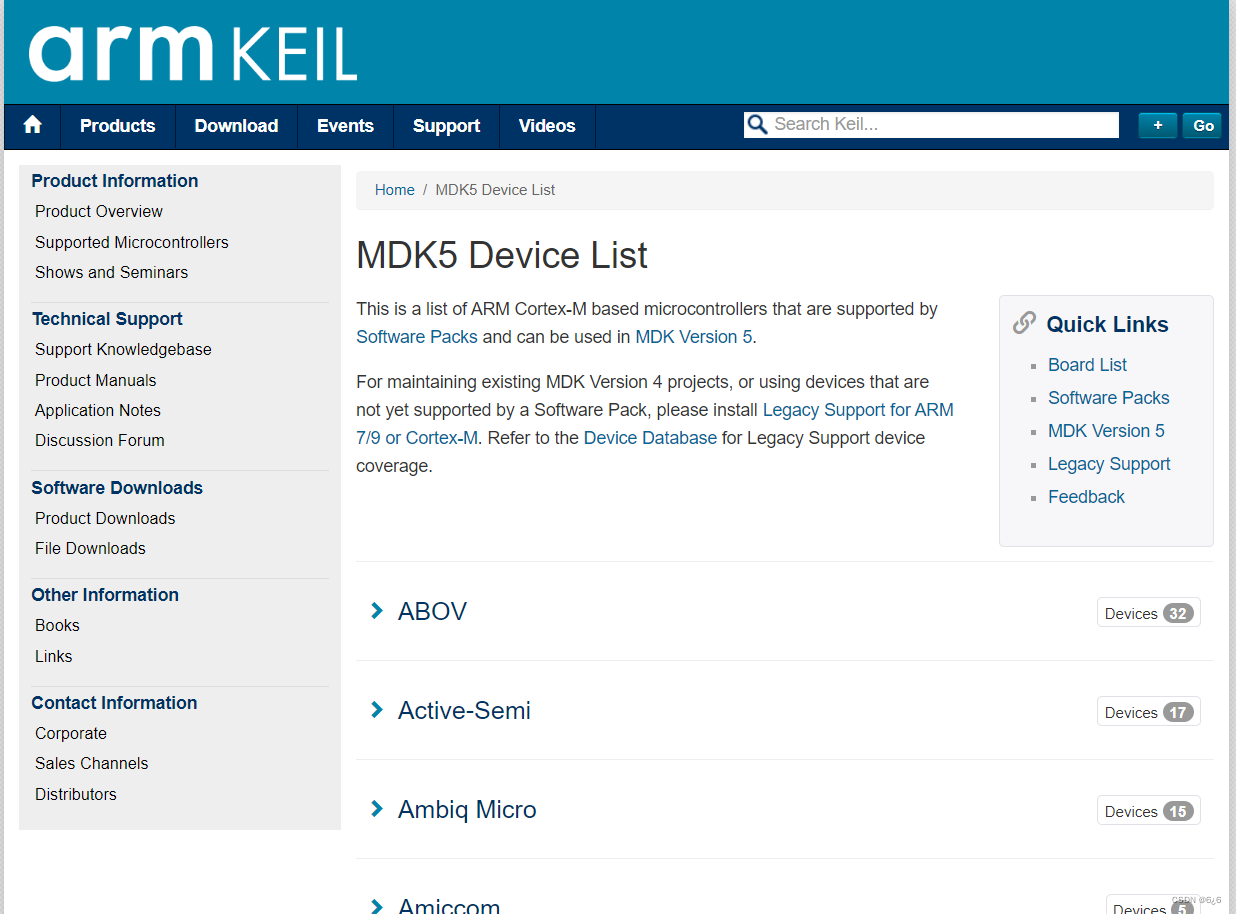Open Discussion Forum in sidebar
This screenshot has height=914, width=1236.
click(x=100, y=440)
